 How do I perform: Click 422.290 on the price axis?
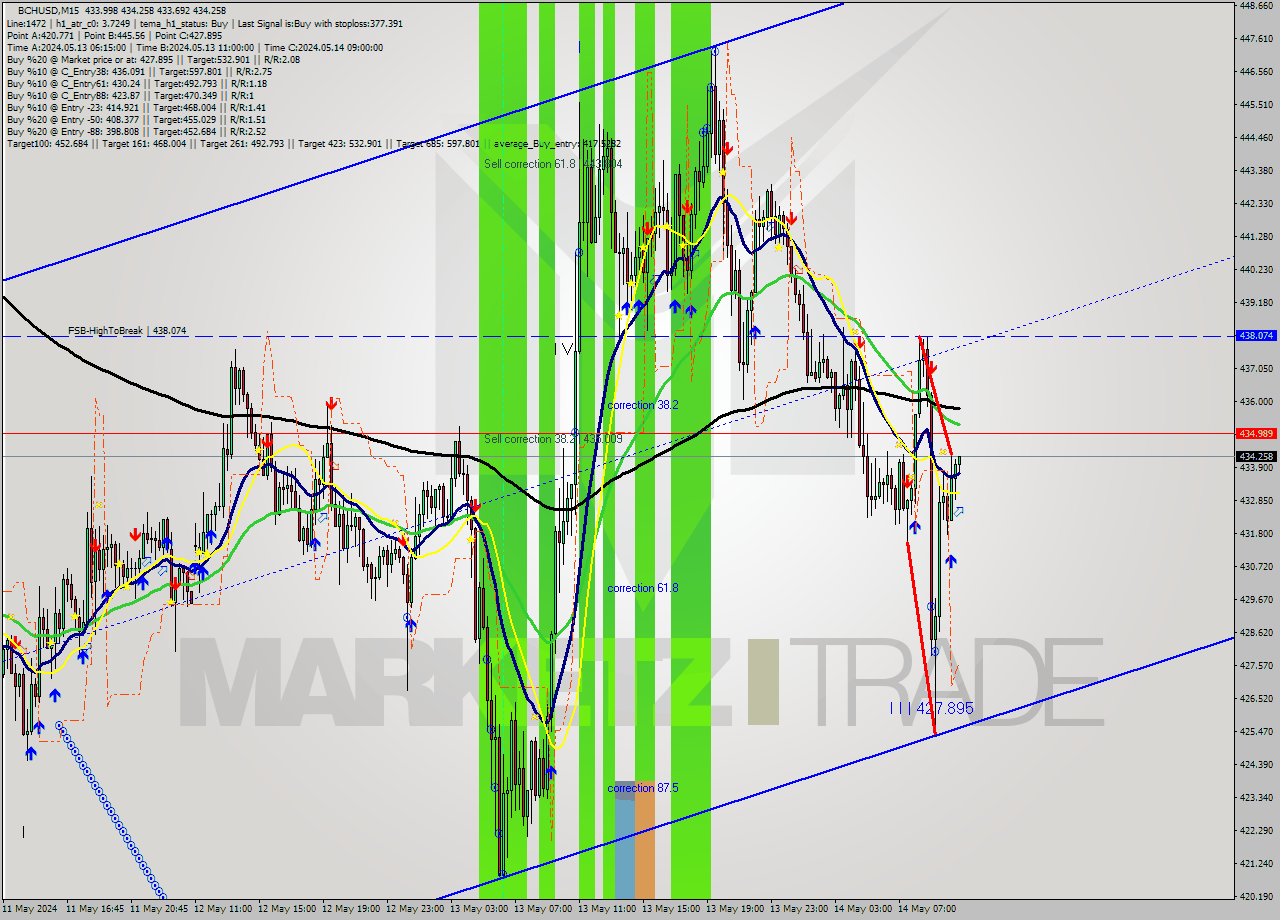tap(1255, 830)
